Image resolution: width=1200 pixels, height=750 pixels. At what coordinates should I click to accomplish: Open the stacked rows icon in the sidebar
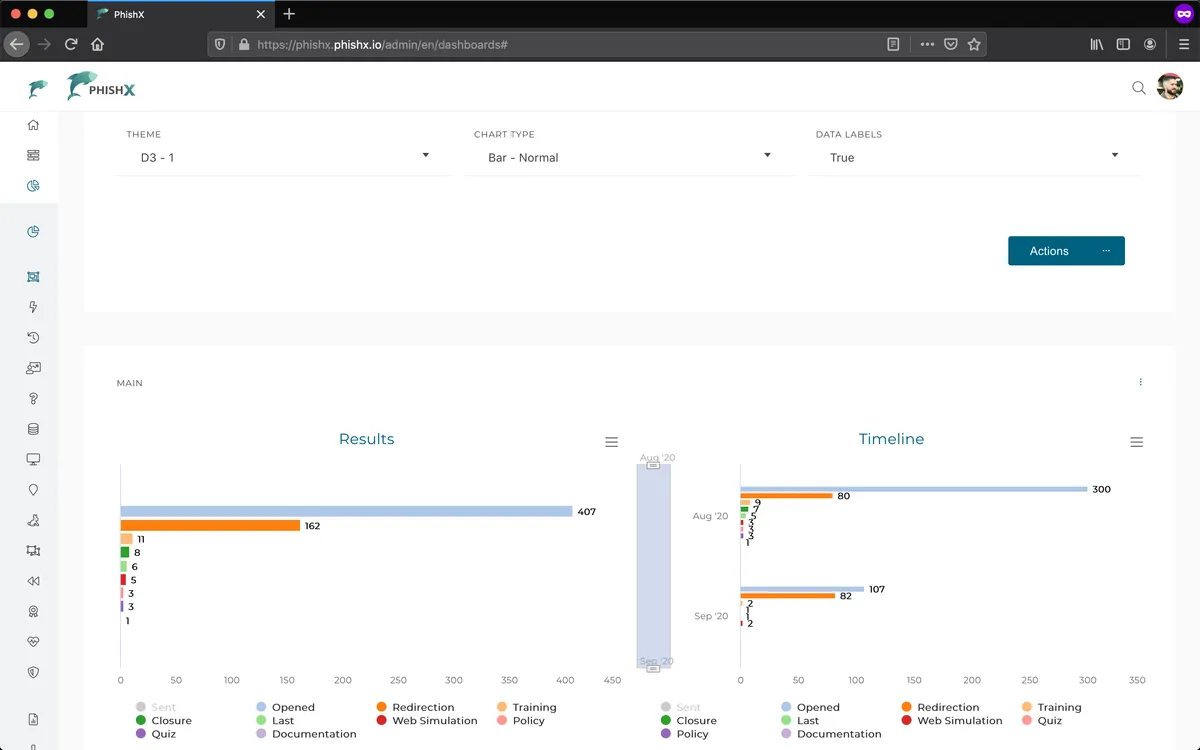(x=33, y=155)
